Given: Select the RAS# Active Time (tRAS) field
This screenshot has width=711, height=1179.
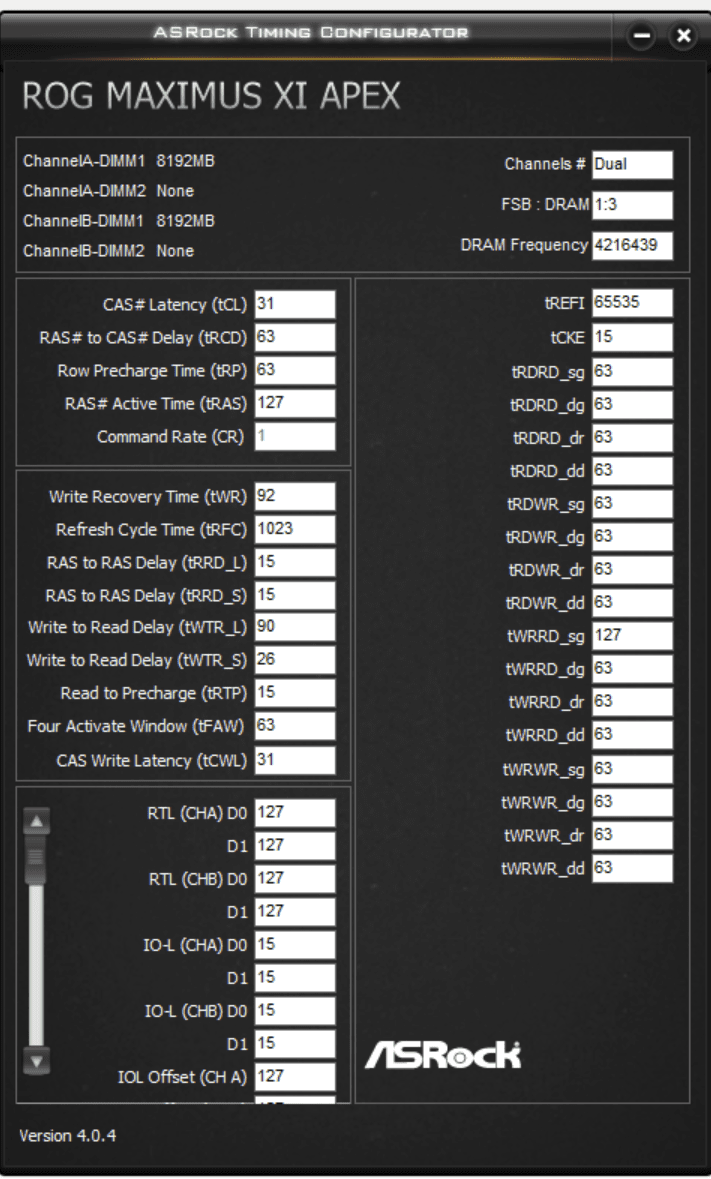Looking at the screenshot, I should coord(295,404).
